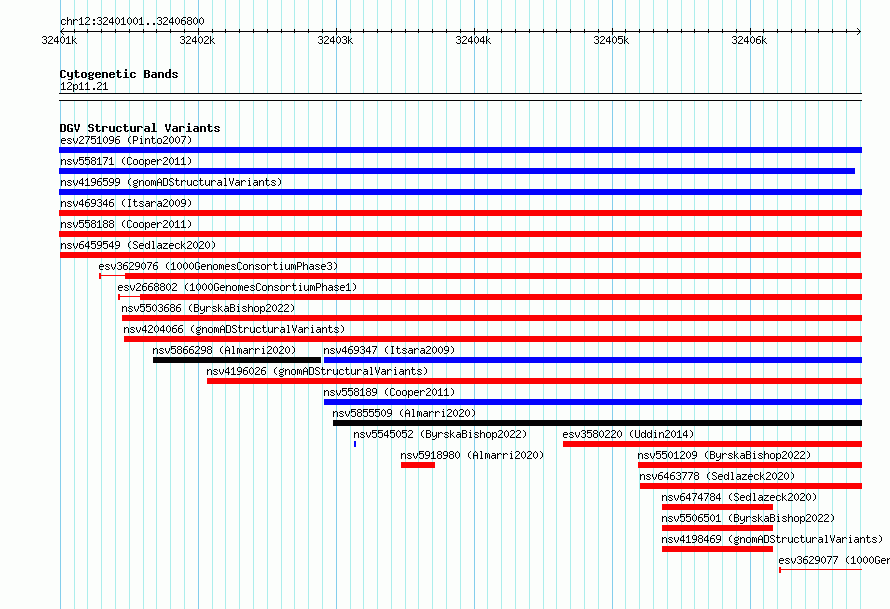Open the nsv469347 (Itsara2009) label
The image size is (890, 609).
(x=389, y=350)
